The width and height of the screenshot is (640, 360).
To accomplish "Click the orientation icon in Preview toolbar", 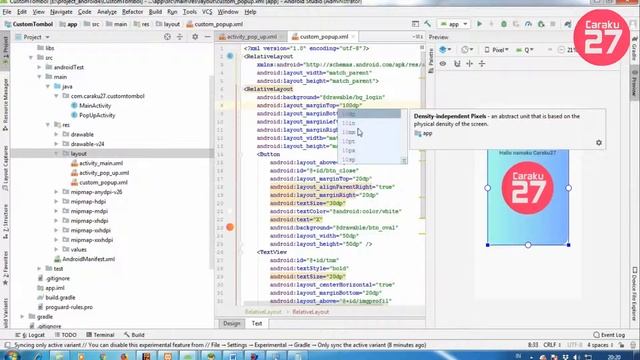I will [x=467, y=50].
